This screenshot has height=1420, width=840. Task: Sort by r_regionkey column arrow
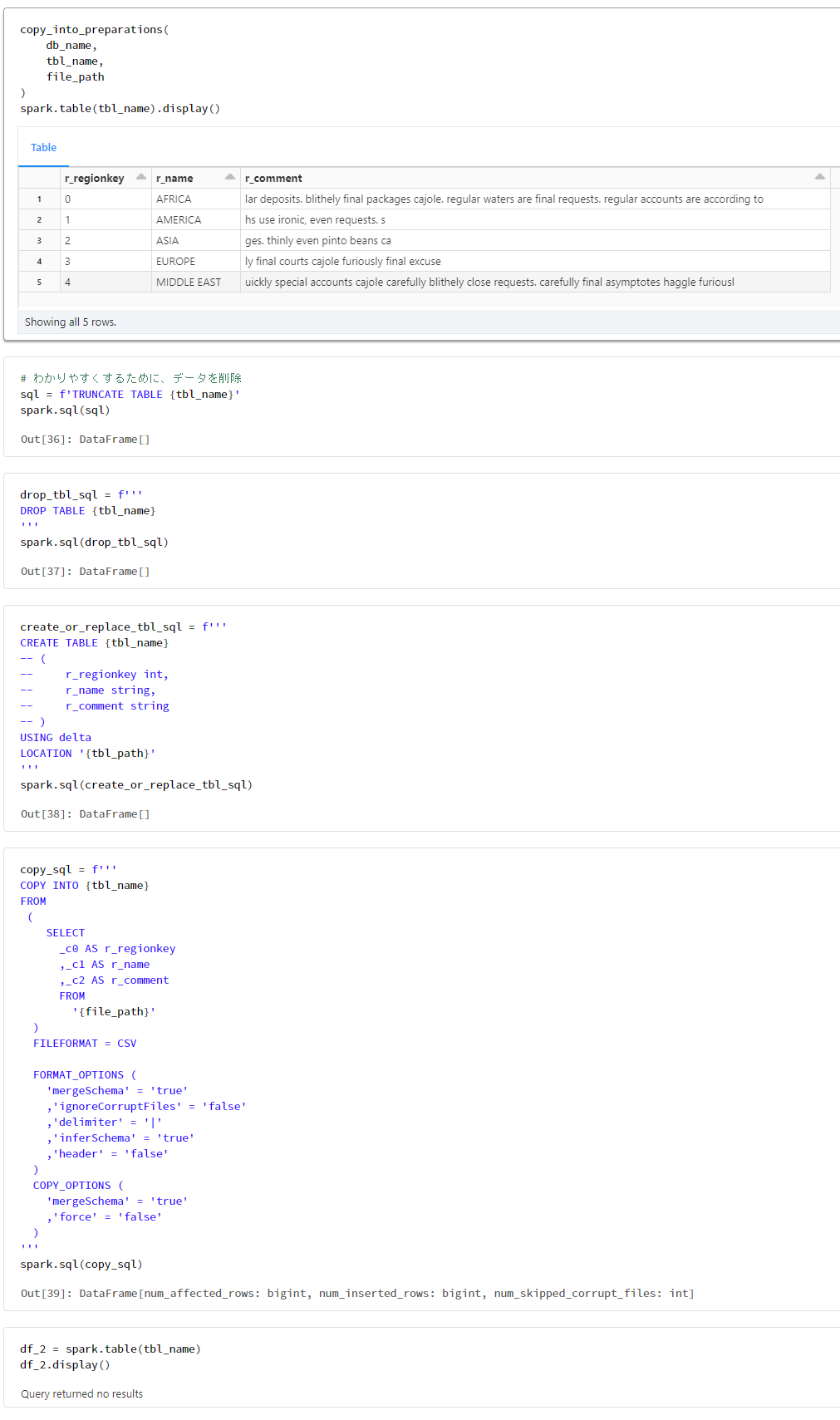(x=141, y=177)
